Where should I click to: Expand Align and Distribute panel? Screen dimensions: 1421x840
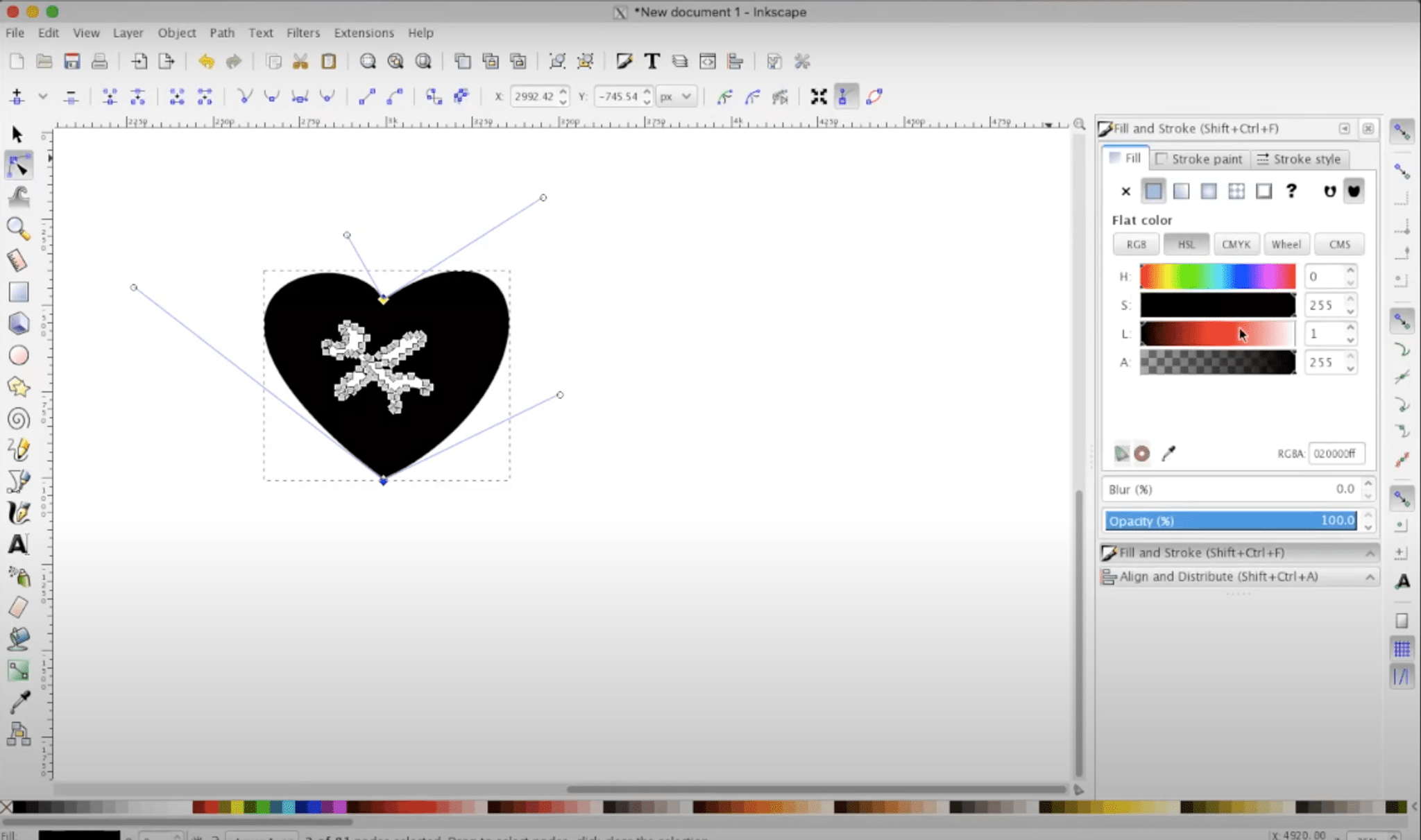[x=1218, y=576]
